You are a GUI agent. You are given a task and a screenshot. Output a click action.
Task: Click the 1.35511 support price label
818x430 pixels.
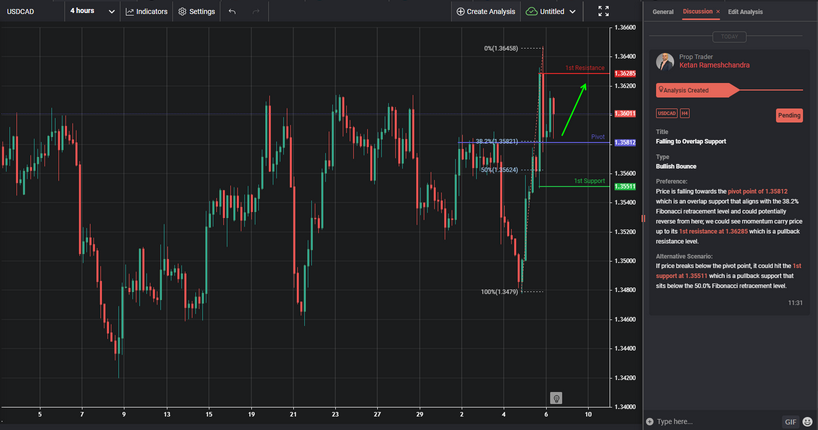(x=625, y=186)
